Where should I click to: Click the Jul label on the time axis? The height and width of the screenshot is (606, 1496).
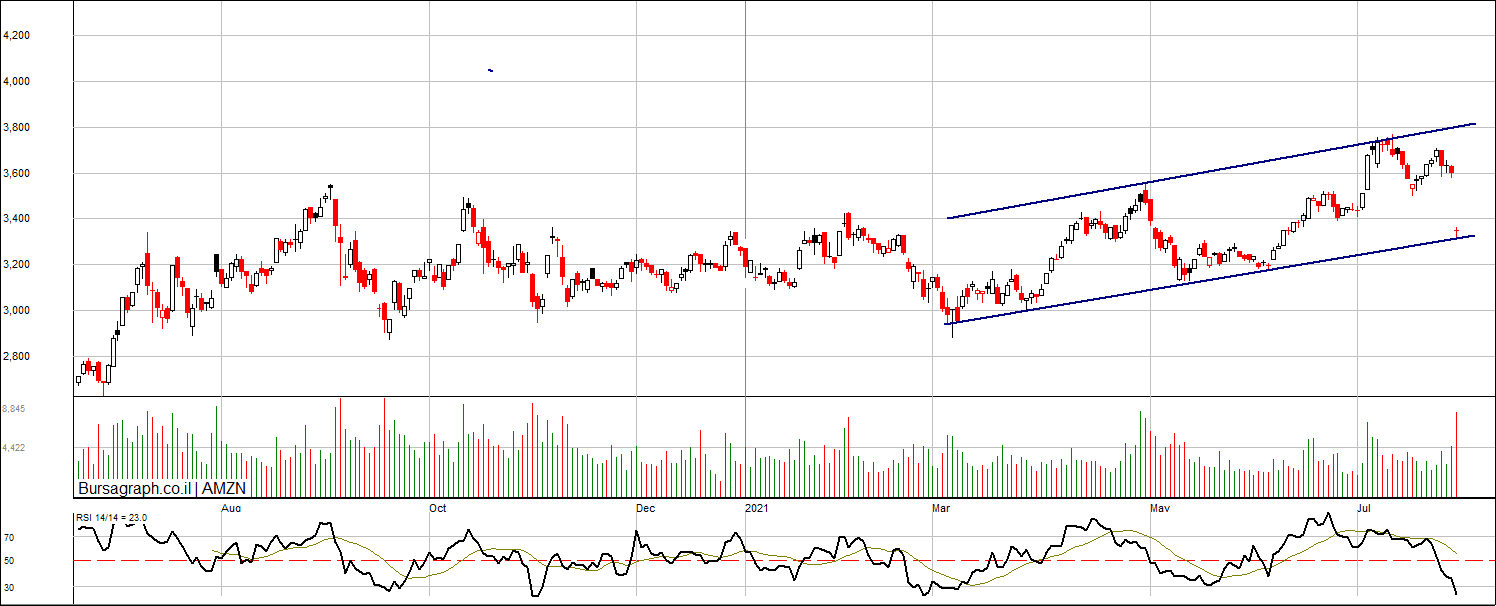(1365, 508)
